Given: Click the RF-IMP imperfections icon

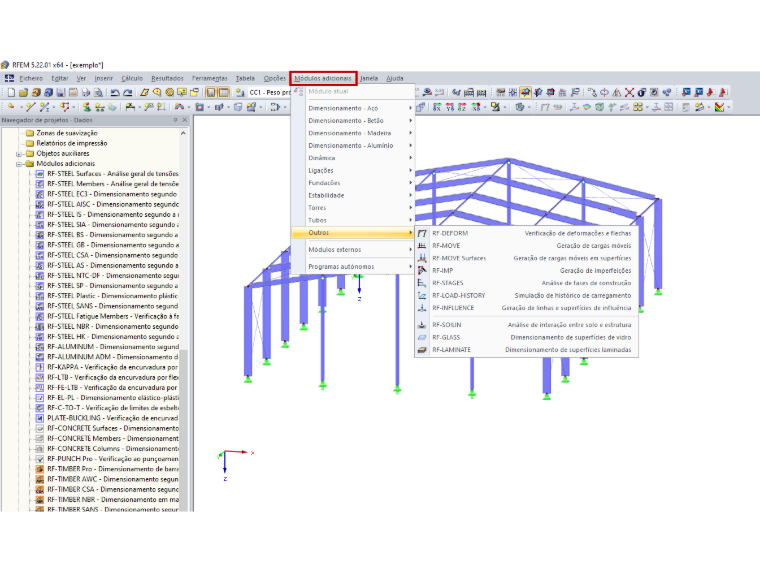Looking at the screenshot, I should tap(422, 270).
